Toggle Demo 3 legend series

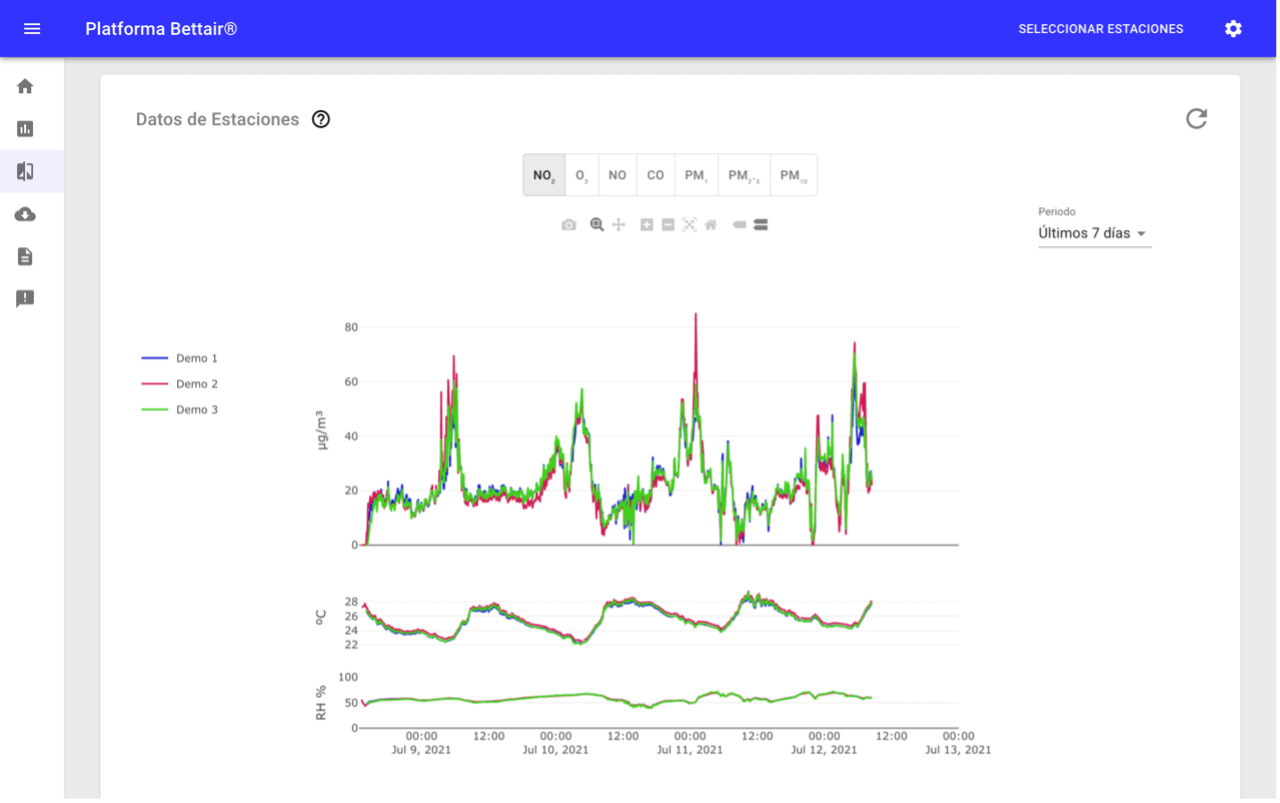coord(180,410)
